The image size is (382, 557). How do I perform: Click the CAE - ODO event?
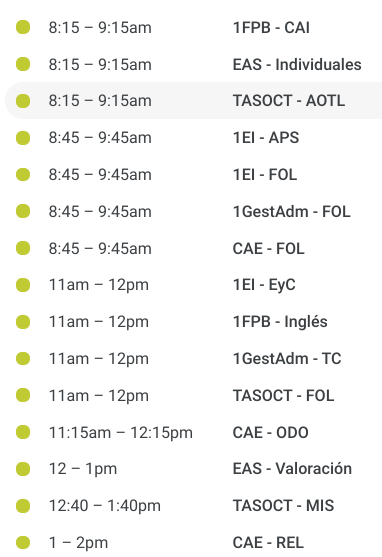(x=194, y=433)
